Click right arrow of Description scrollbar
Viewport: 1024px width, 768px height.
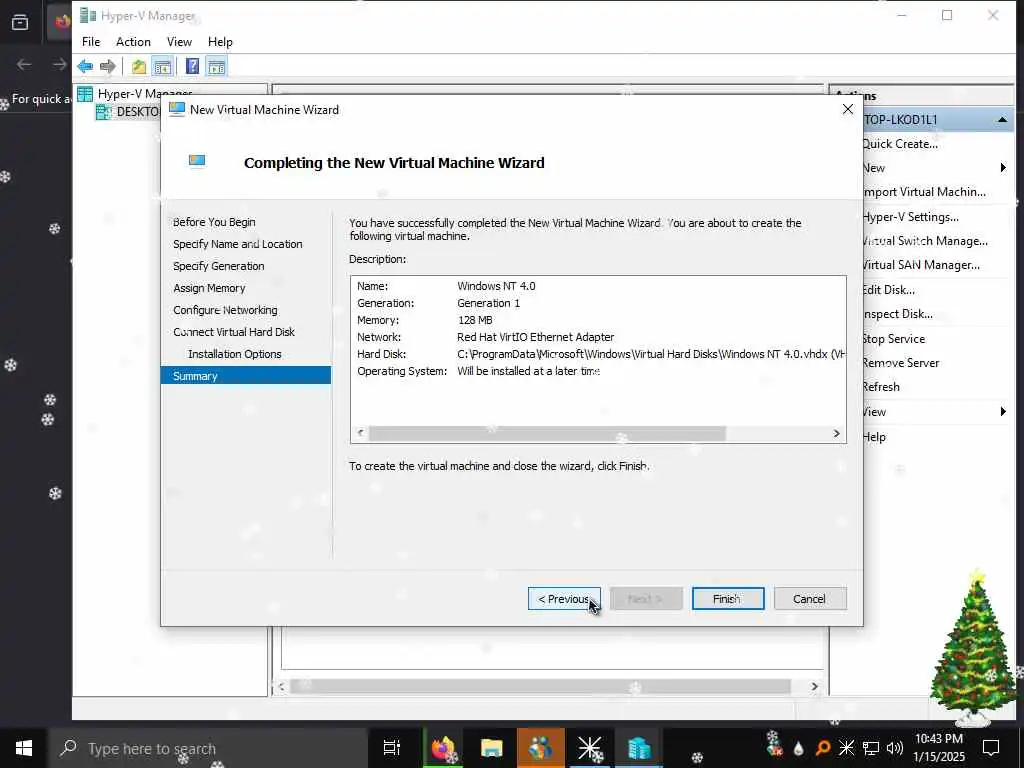click(837, 434)
